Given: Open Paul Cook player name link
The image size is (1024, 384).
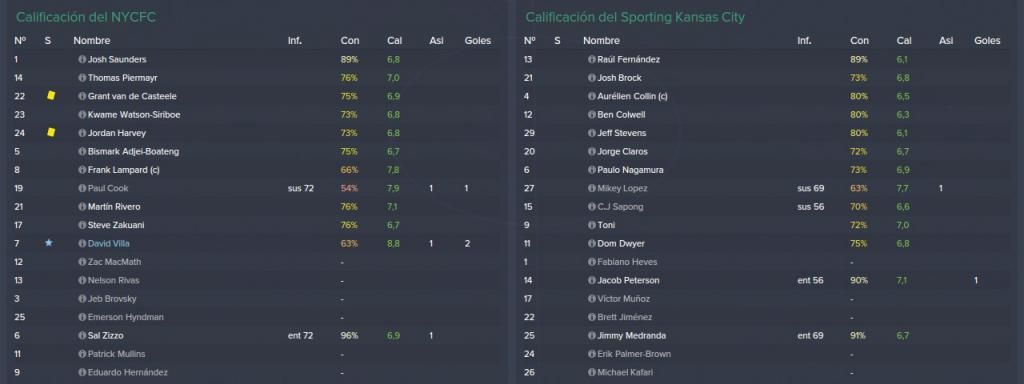Looking at the screenshot, I should tap(108, 188).
